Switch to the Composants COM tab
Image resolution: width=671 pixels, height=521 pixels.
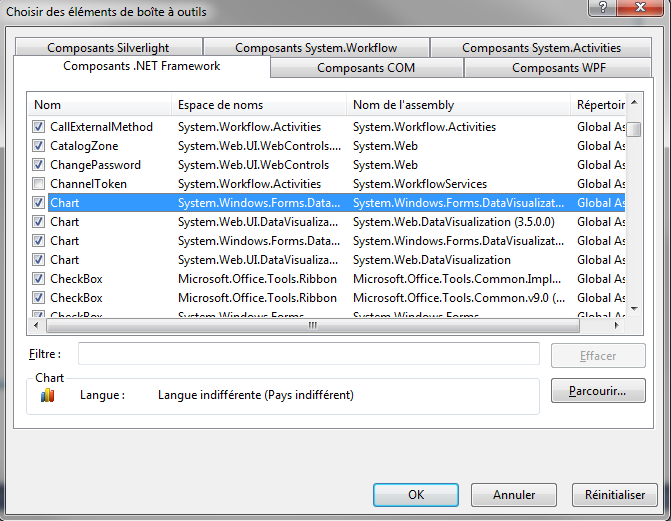click(x=366, y=68)
